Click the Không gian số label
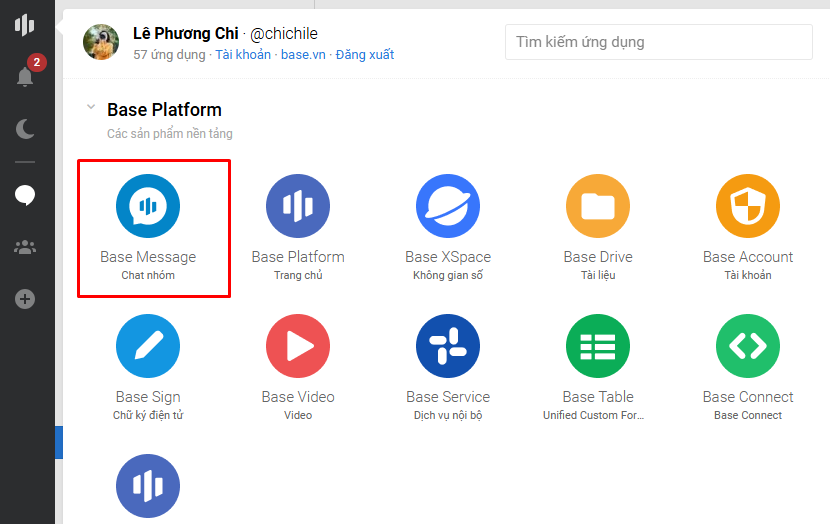The image size is (830, 524). (448, 275)
